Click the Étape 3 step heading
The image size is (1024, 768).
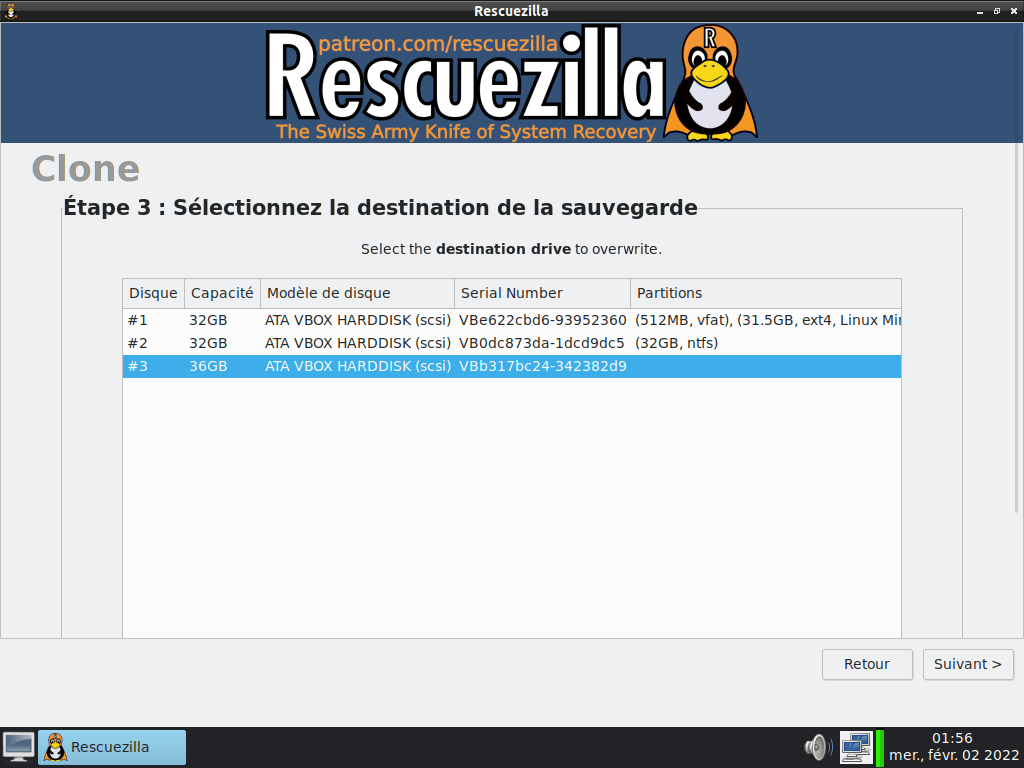pyautogui.click(x=381, y=208)
